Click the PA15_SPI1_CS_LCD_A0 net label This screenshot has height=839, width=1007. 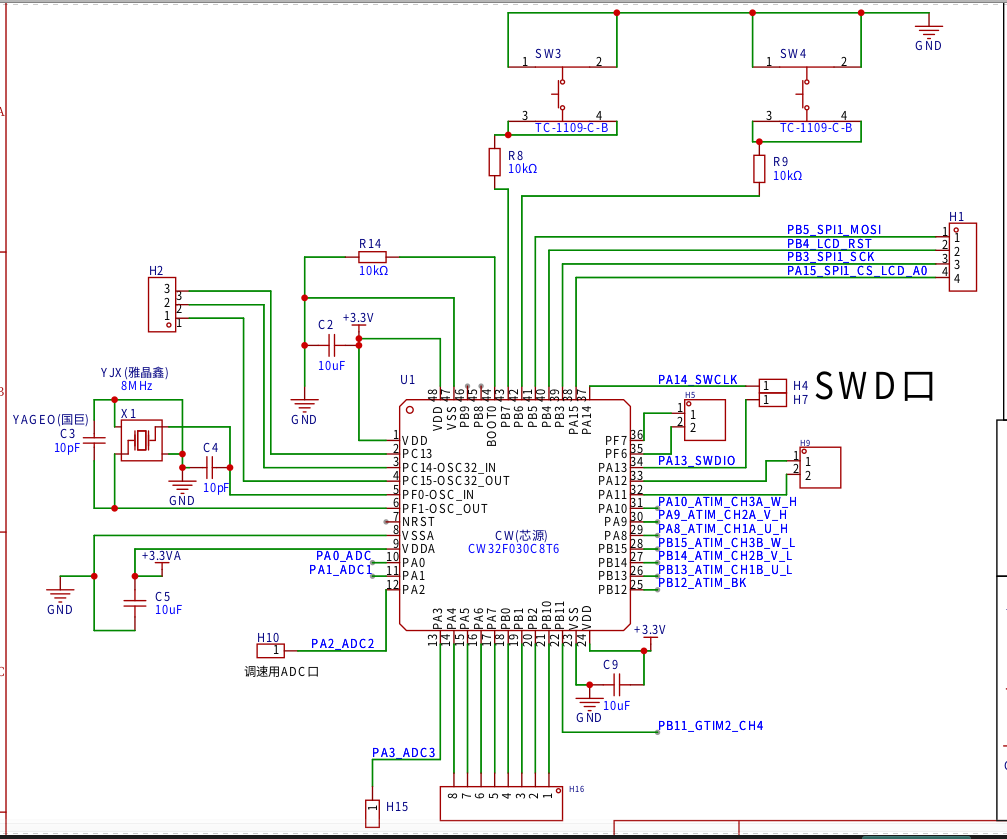coord(857,270)
